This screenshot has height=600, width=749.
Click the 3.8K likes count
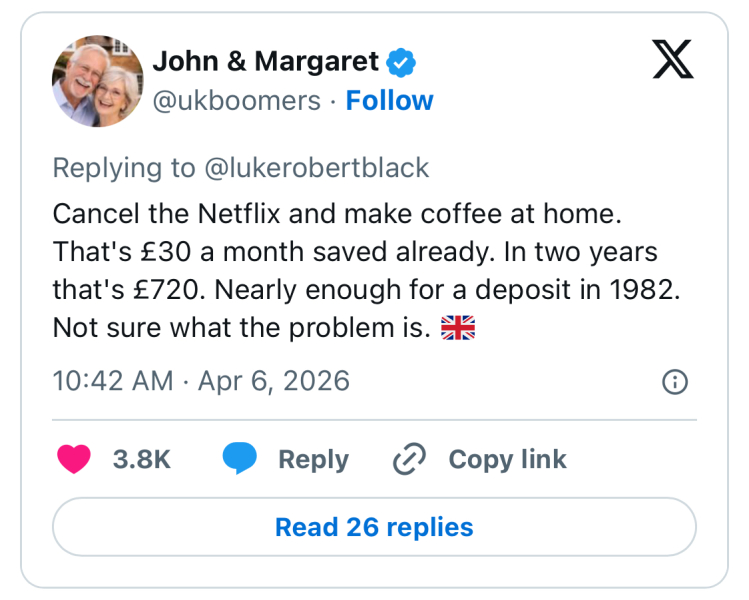point(142,459)
